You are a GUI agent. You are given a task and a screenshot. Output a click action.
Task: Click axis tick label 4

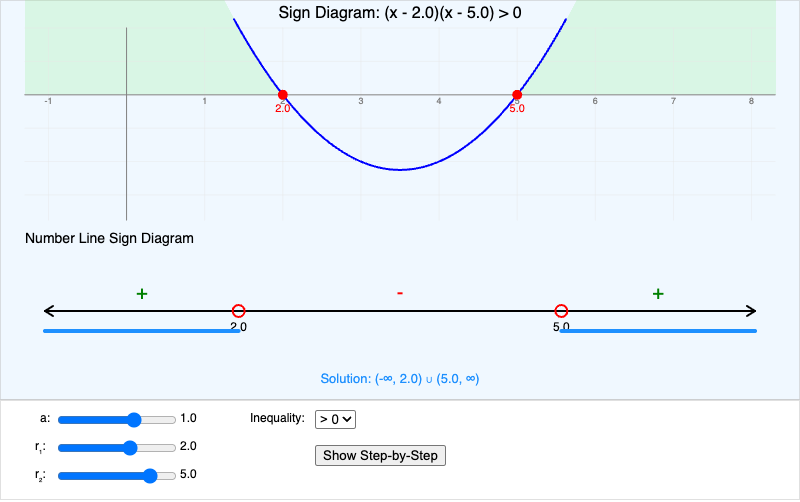(x=439, y=101)
